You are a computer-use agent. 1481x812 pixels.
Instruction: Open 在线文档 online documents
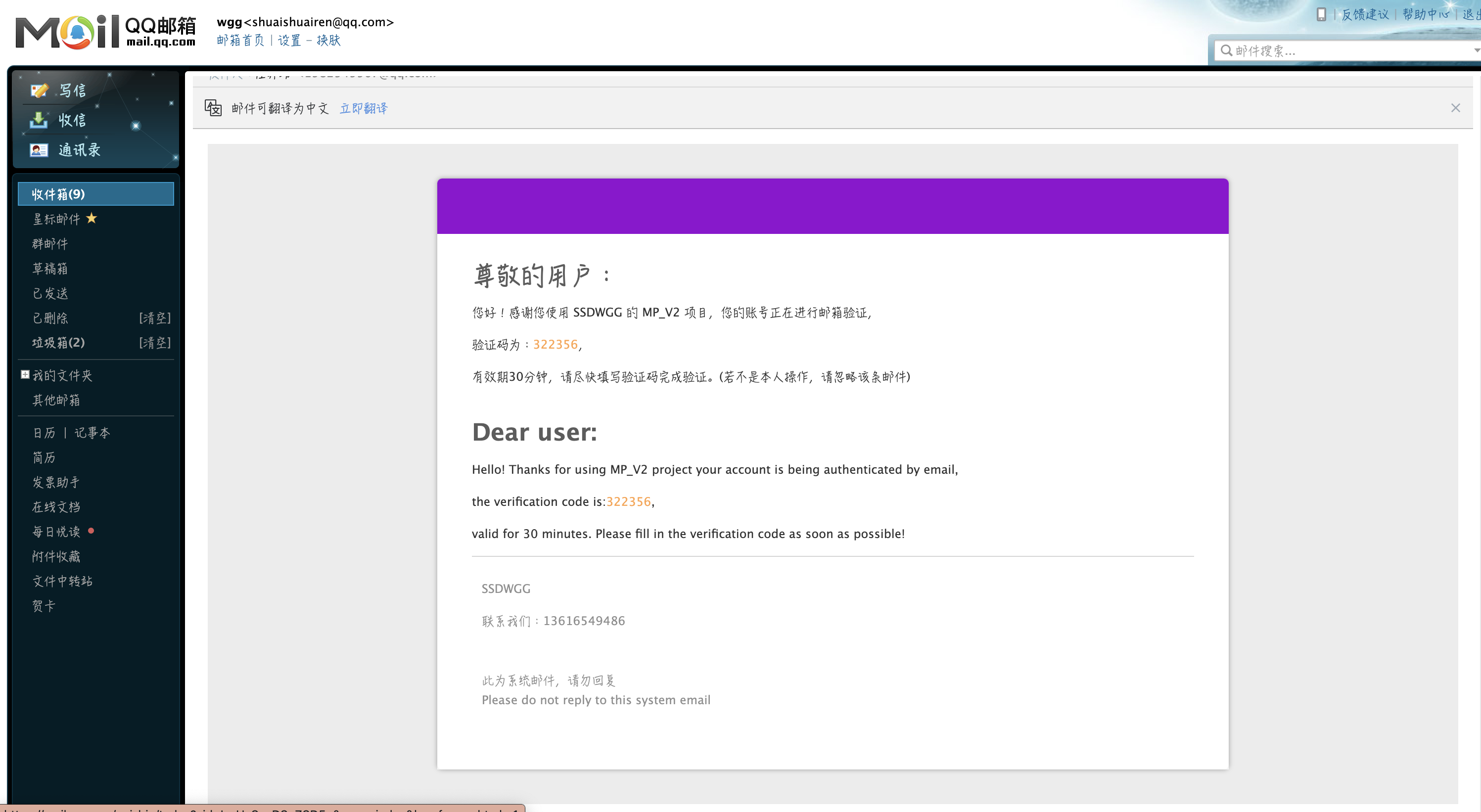click(56, 507)
